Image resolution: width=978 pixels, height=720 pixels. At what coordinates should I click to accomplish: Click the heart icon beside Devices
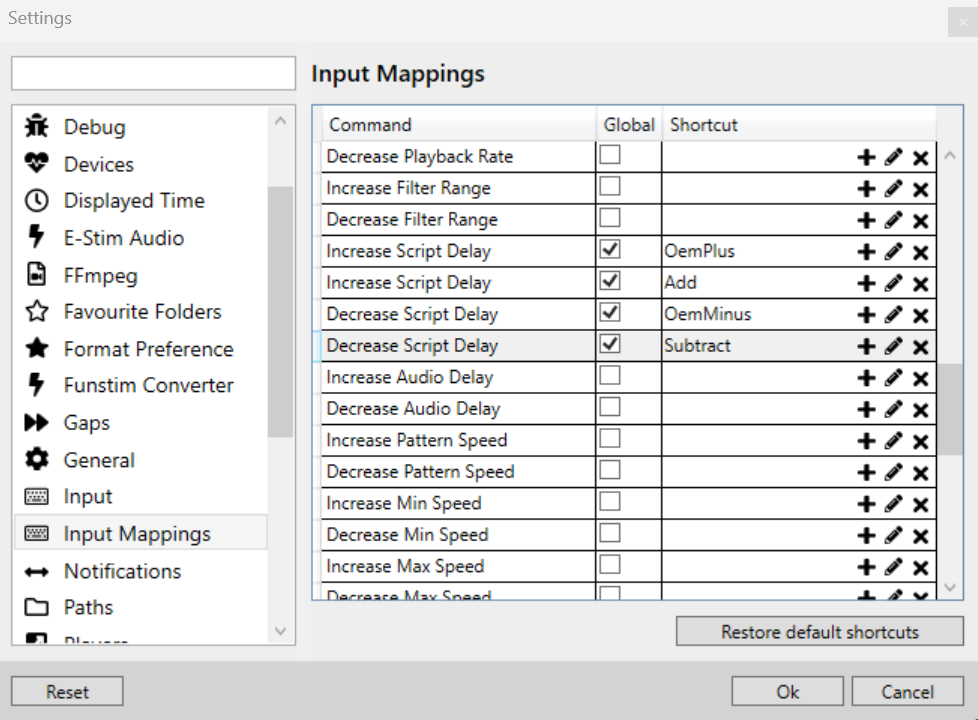click(37, 164)
